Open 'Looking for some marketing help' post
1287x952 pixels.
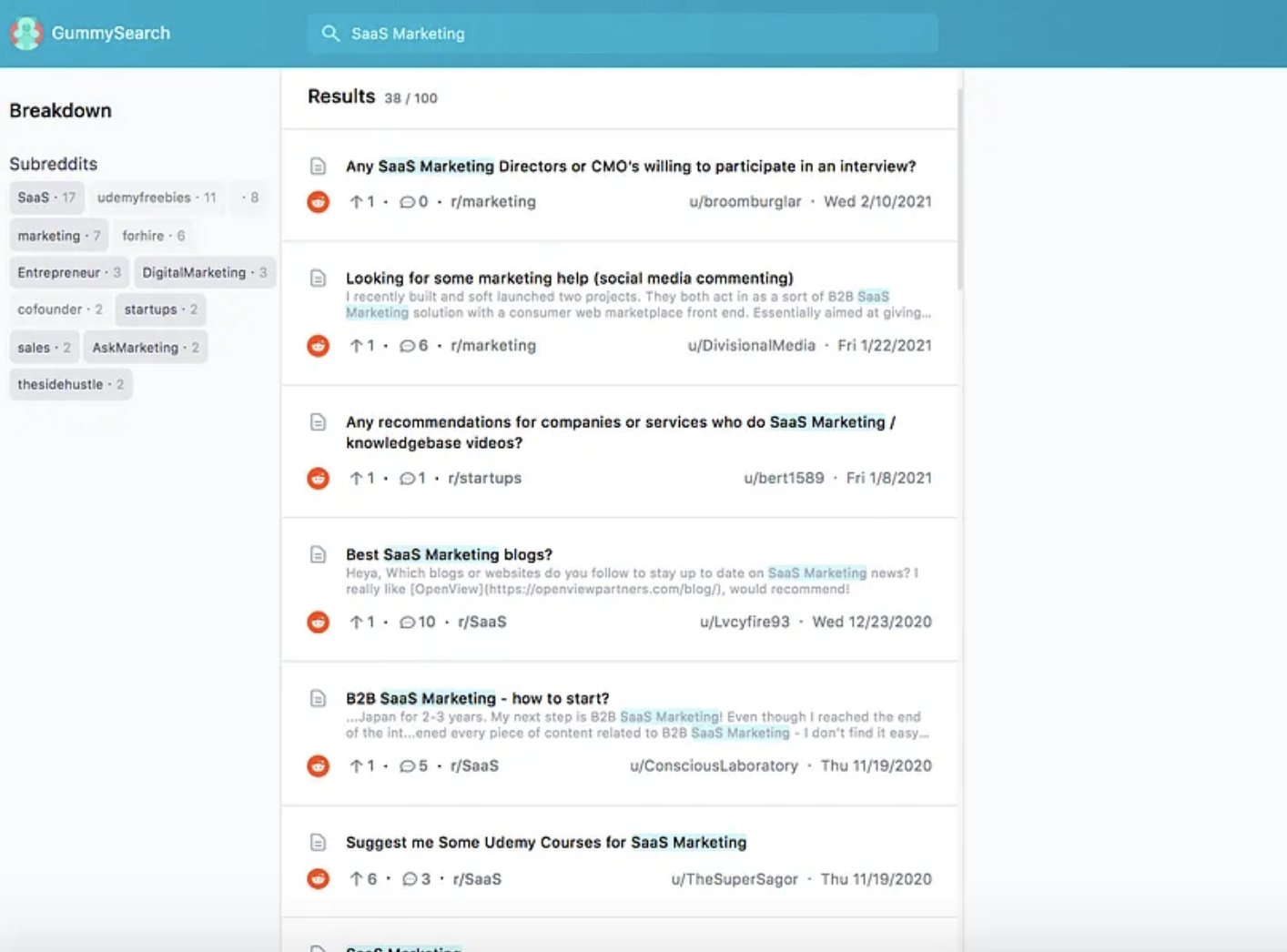point(570,279)
